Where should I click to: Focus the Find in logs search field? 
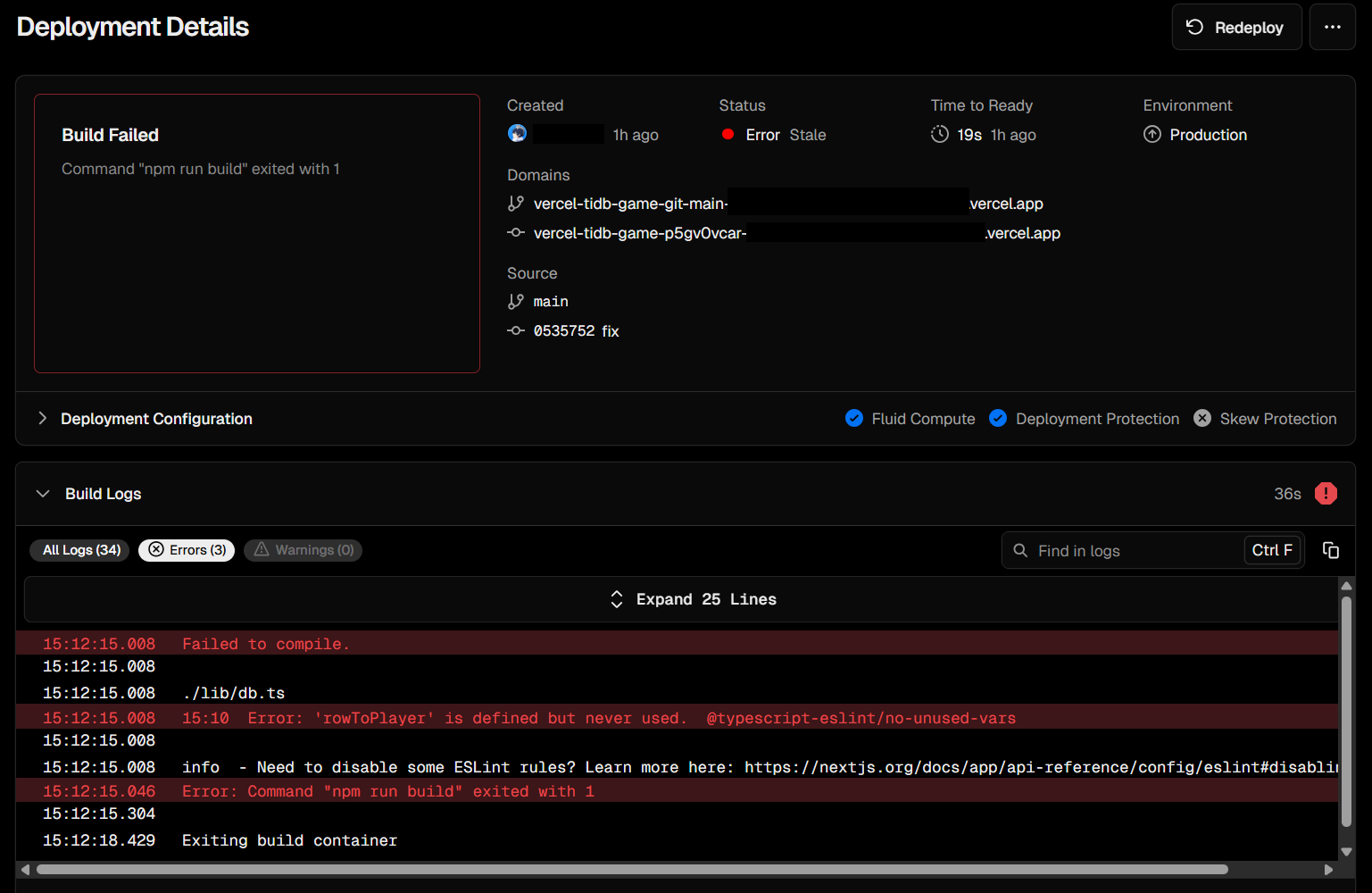1152,550
